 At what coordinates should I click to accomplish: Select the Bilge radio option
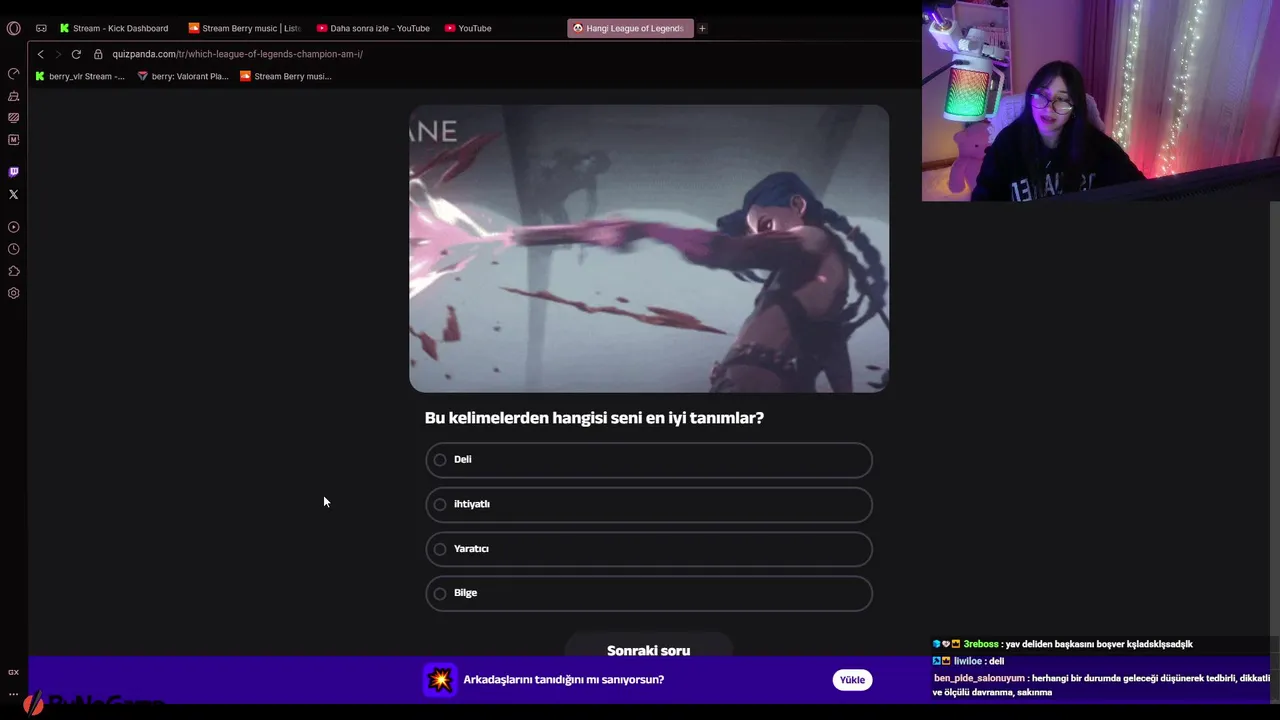point(649,593)
